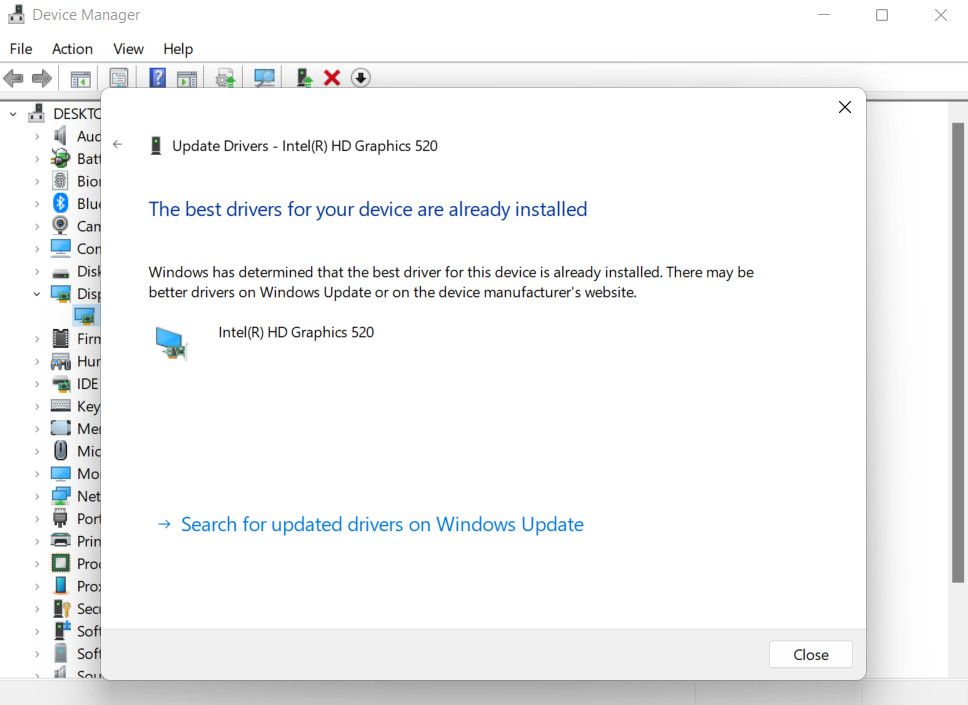This screenshot has height=705, width=968.
Task: Disable device via the down-arrow toolbar icon
Action: (x=360, y=78)
